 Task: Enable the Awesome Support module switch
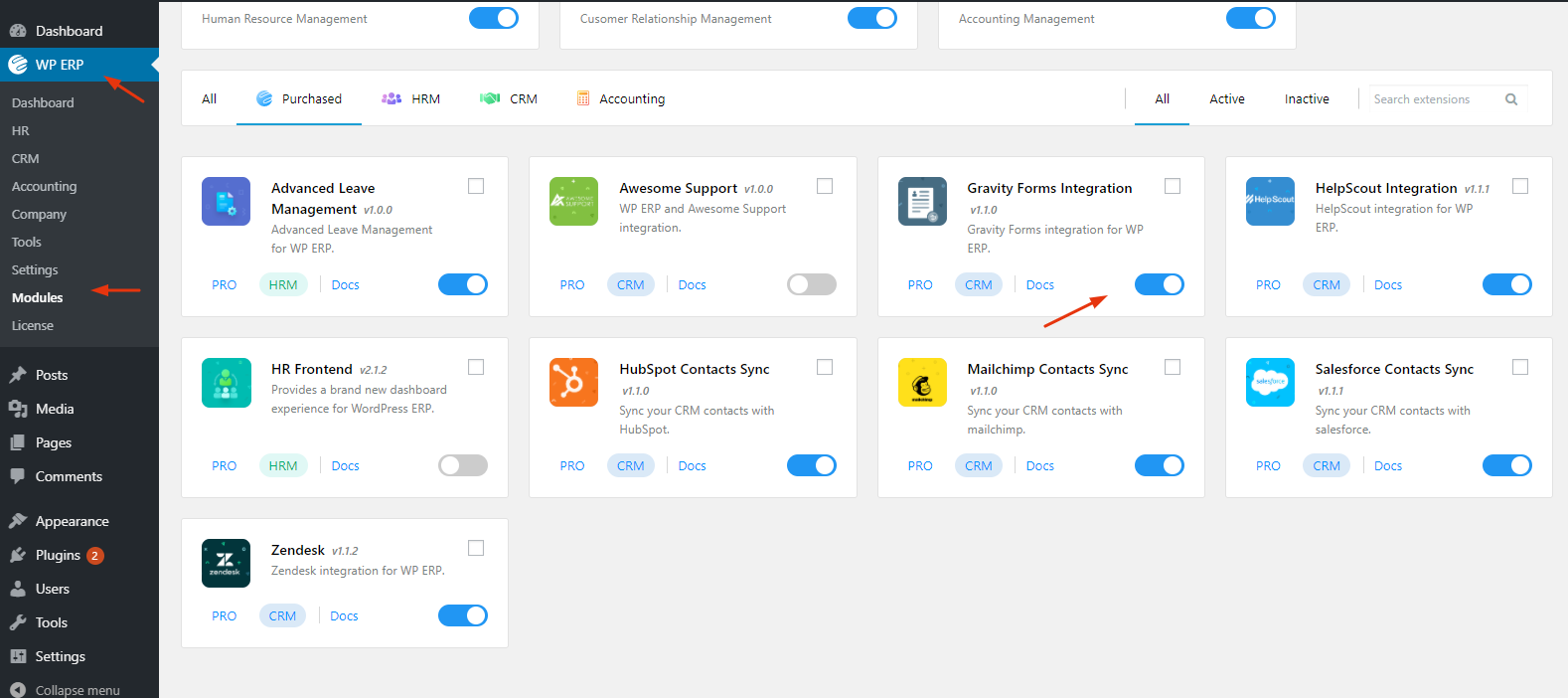point(812,284)
